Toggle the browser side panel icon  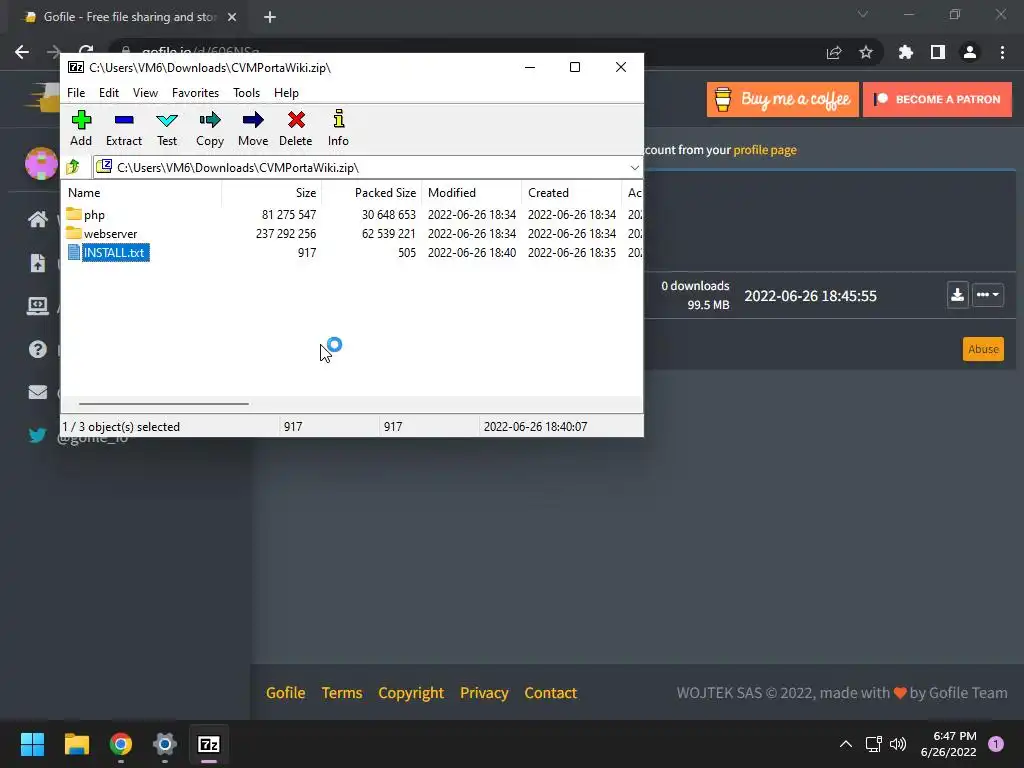click(x=938, y=52)
